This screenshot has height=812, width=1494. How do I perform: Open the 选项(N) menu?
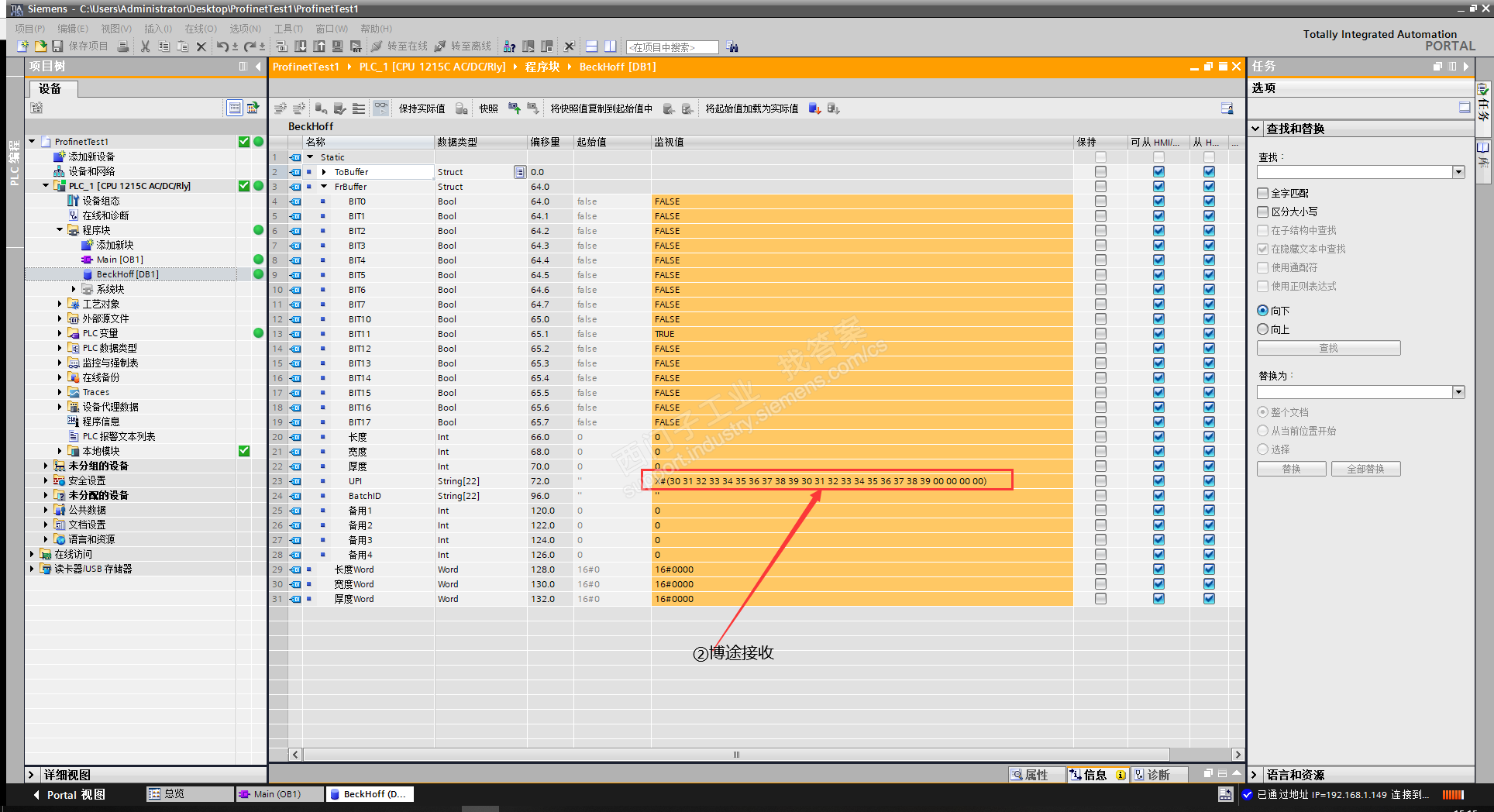(245, 29)
